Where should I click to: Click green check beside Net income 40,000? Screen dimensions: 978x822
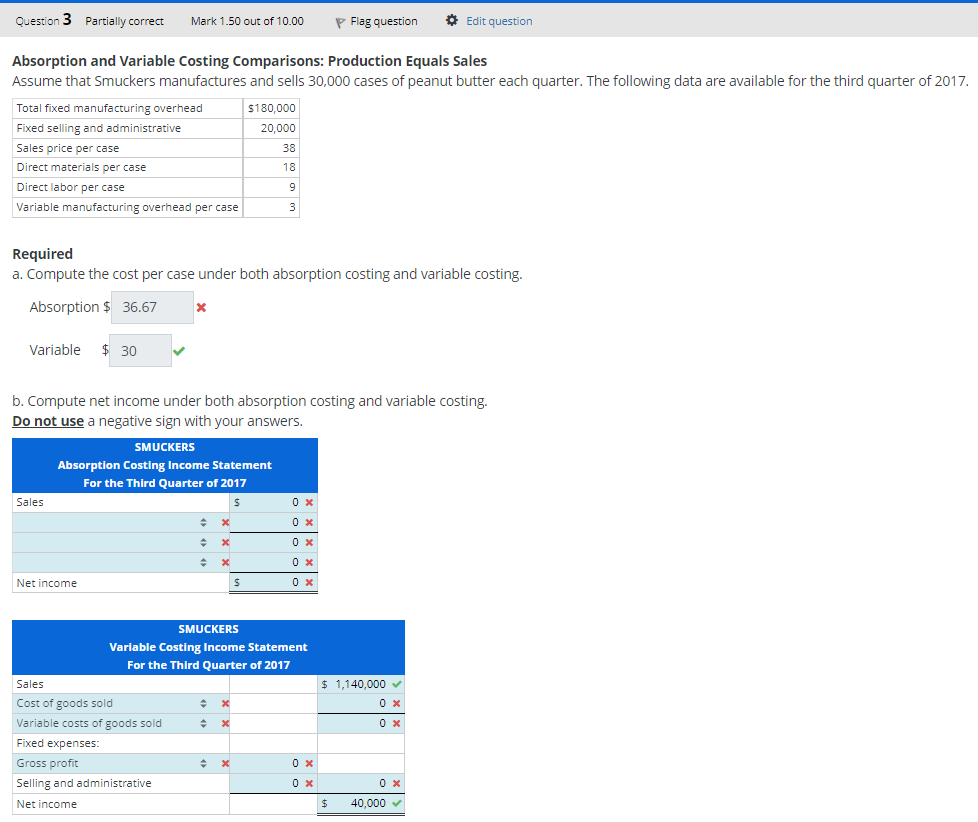point(398,803)
